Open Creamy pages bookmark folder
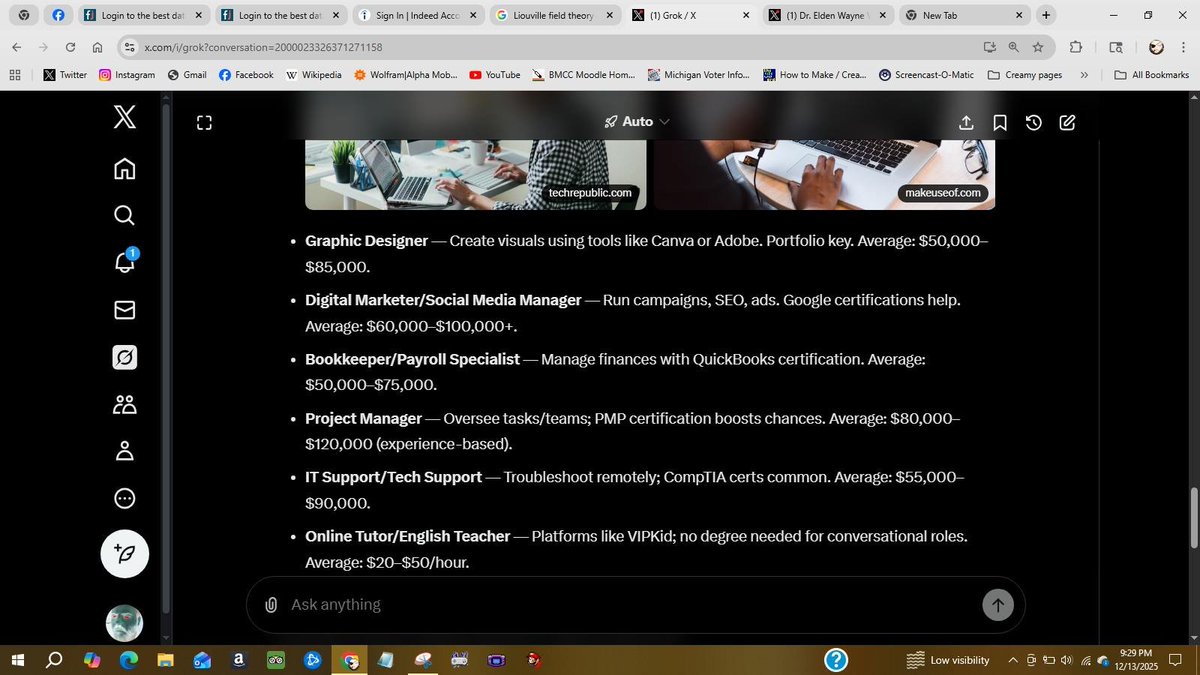Image resolution: width=1200 pixels, height=675 pixels. coord(1026,75)
